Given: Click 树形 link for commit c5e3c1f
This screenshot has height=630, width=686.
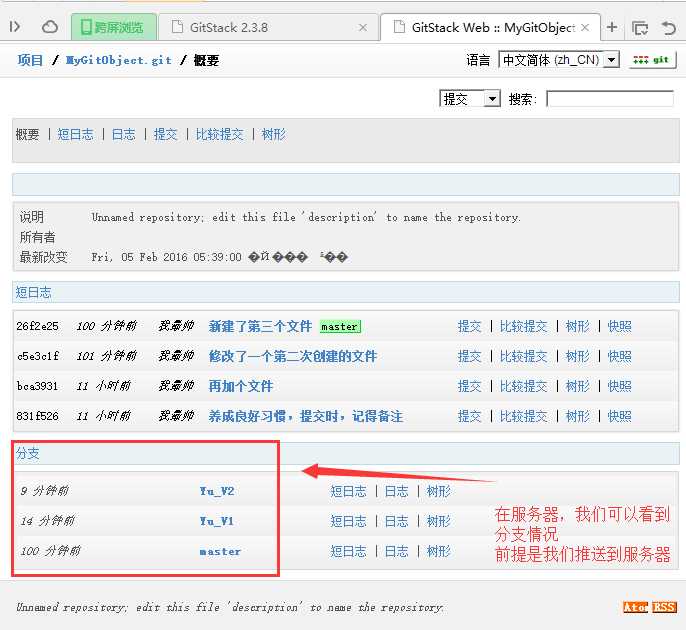Looking at the screenshot, I should pos(578,356).
